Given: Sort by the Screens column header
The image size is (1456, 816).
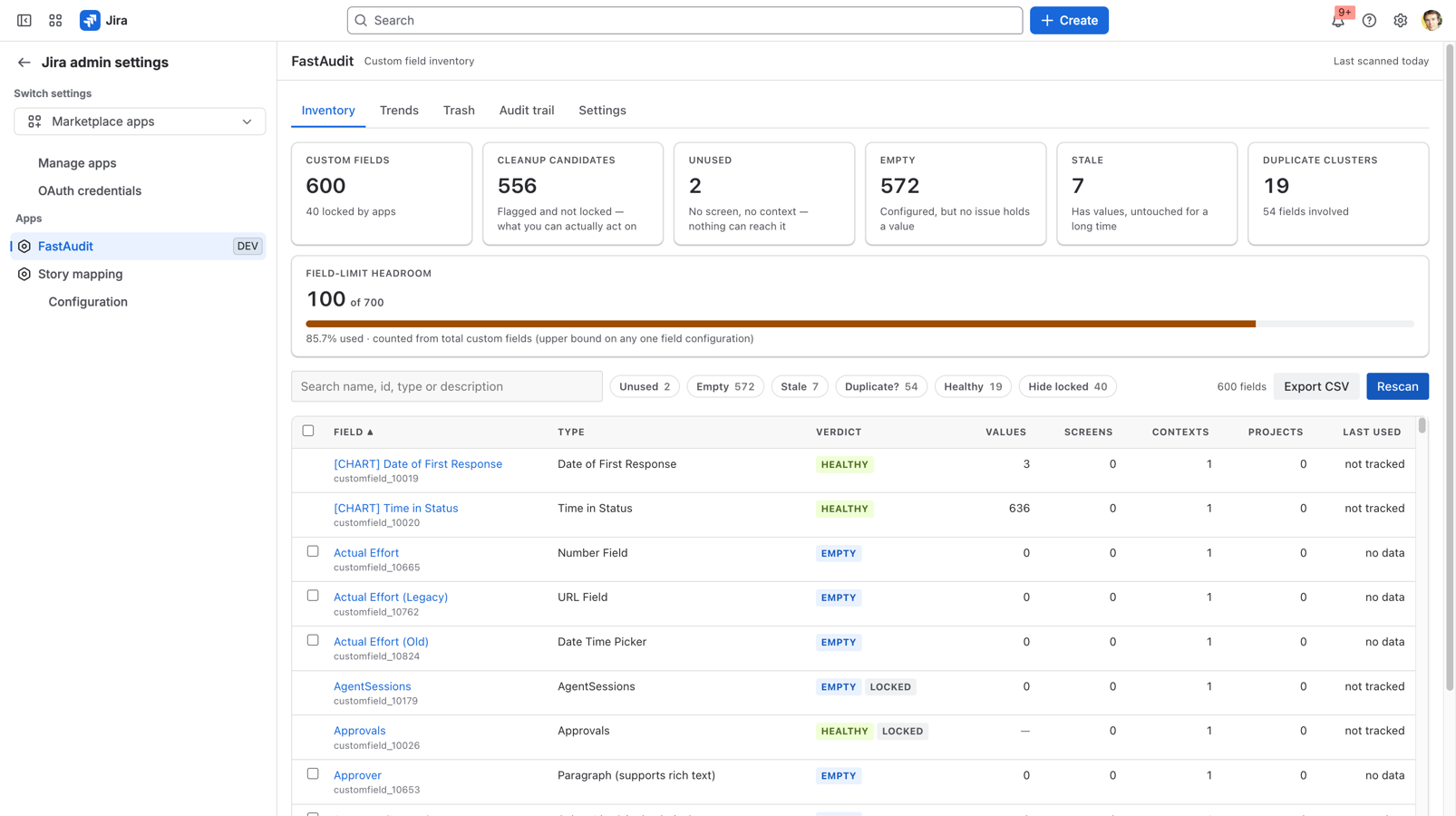Looking at the screenshot, I should click(x=1088, y=432).
